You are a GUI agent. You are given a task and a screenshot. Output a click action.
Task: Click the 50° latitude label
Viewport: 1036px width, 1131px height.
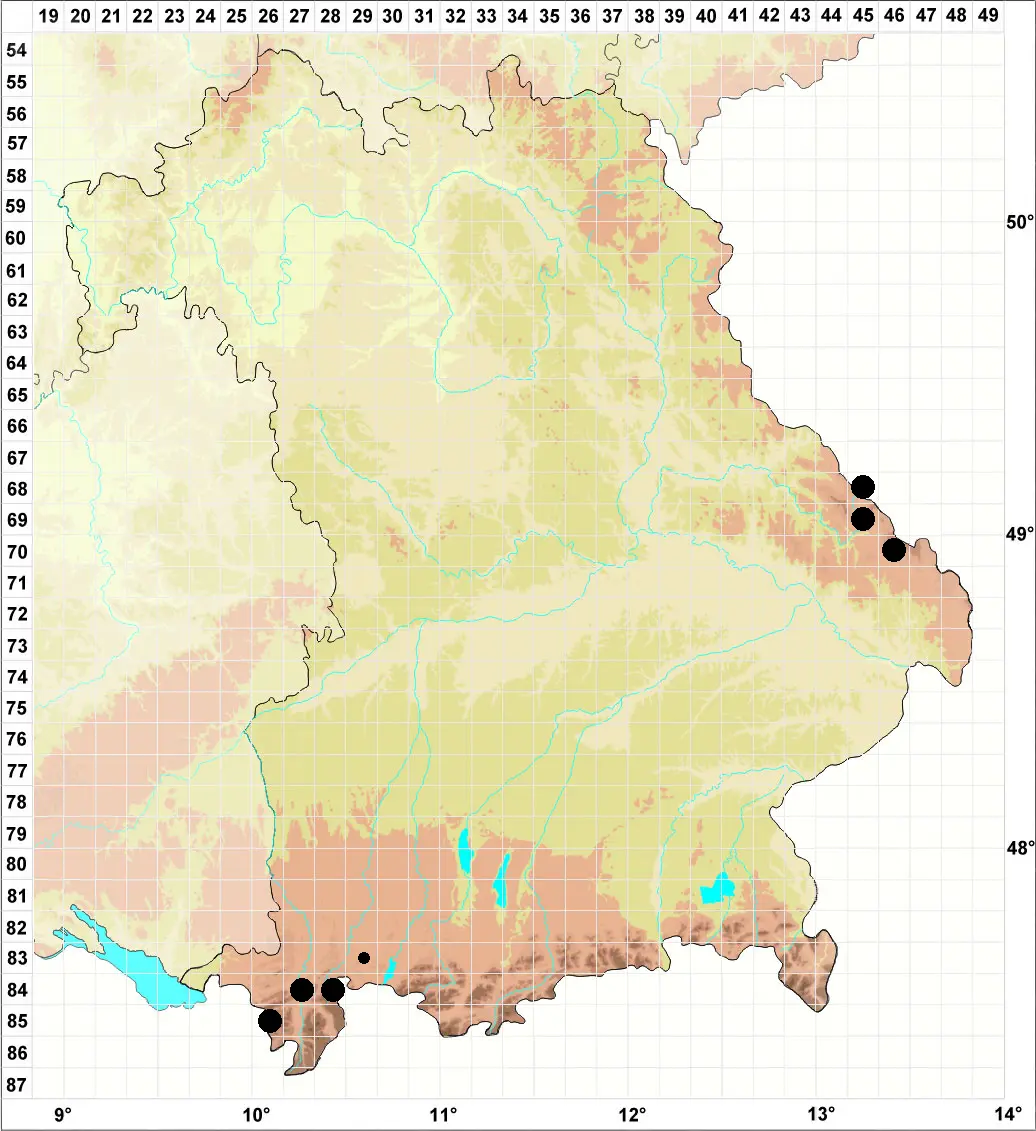[1020, 222]
